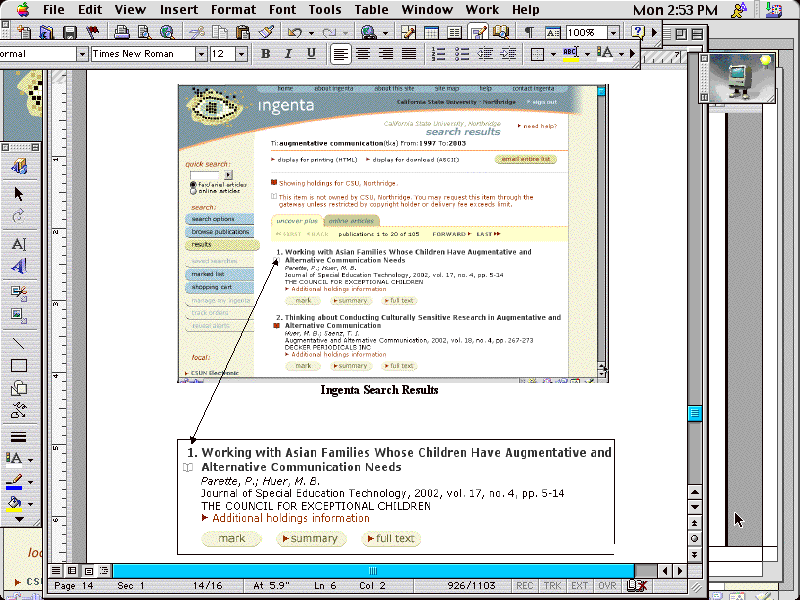Viewport: 800px width, 600px height.
Task: Click the Word Help question mark icon
Action: (638, 32)
